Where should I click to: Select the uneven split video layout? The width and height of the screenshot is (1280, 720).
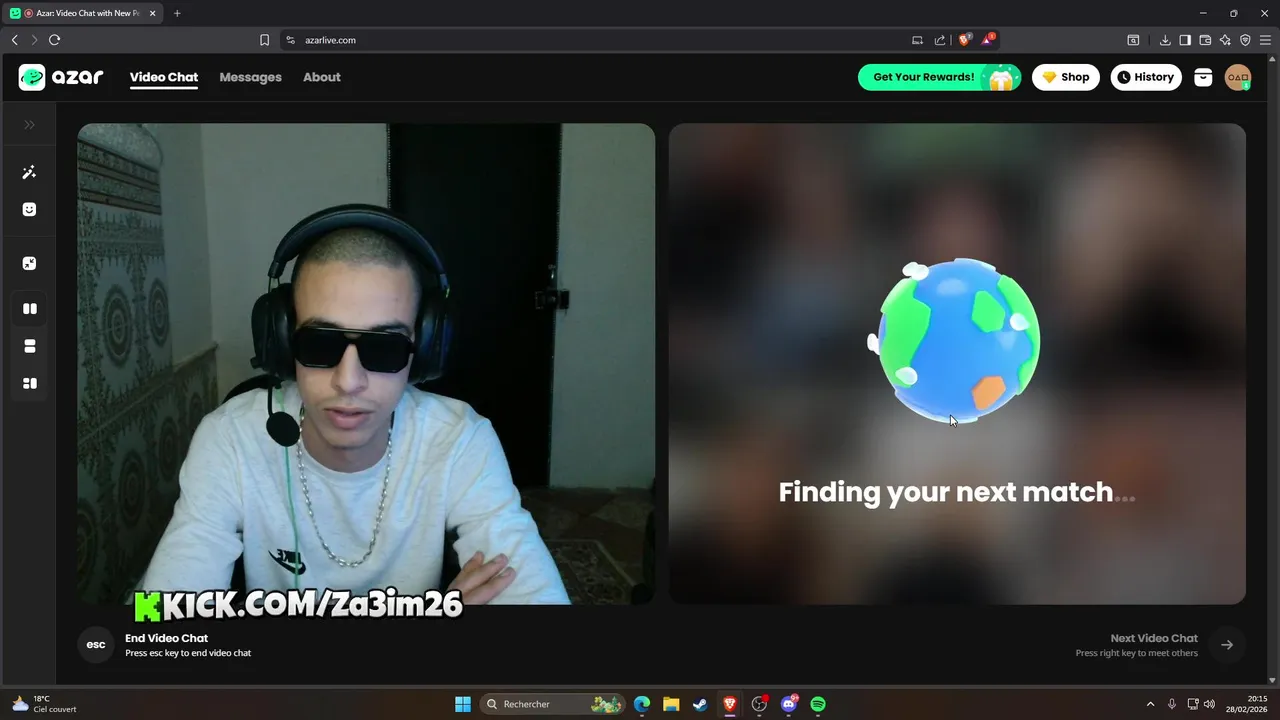(x=29, y=383)
